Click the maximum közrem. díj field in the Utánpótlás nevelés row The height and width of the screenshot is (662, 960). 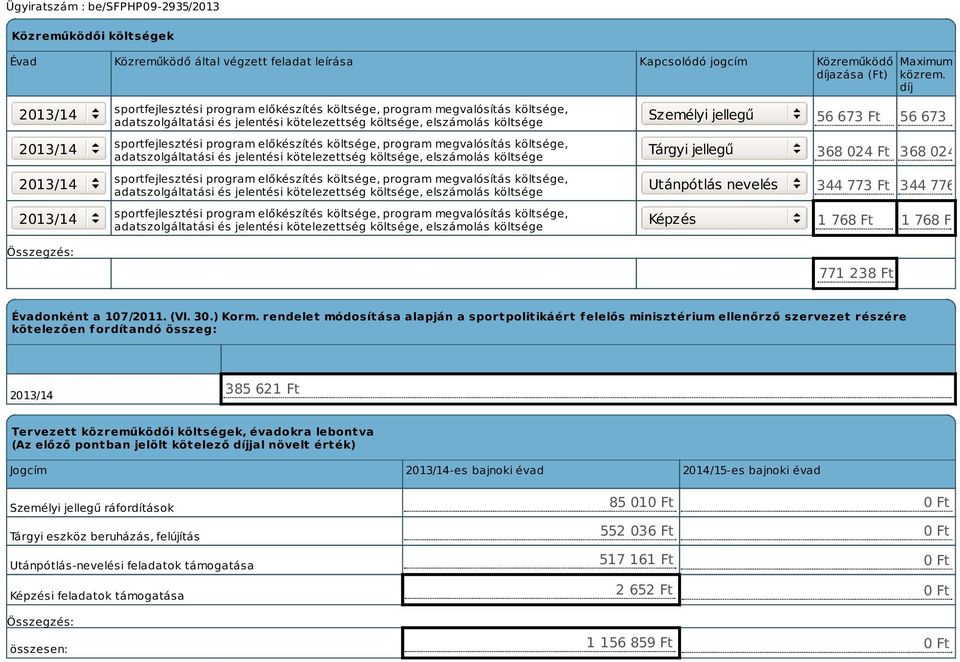coord(926,185)
